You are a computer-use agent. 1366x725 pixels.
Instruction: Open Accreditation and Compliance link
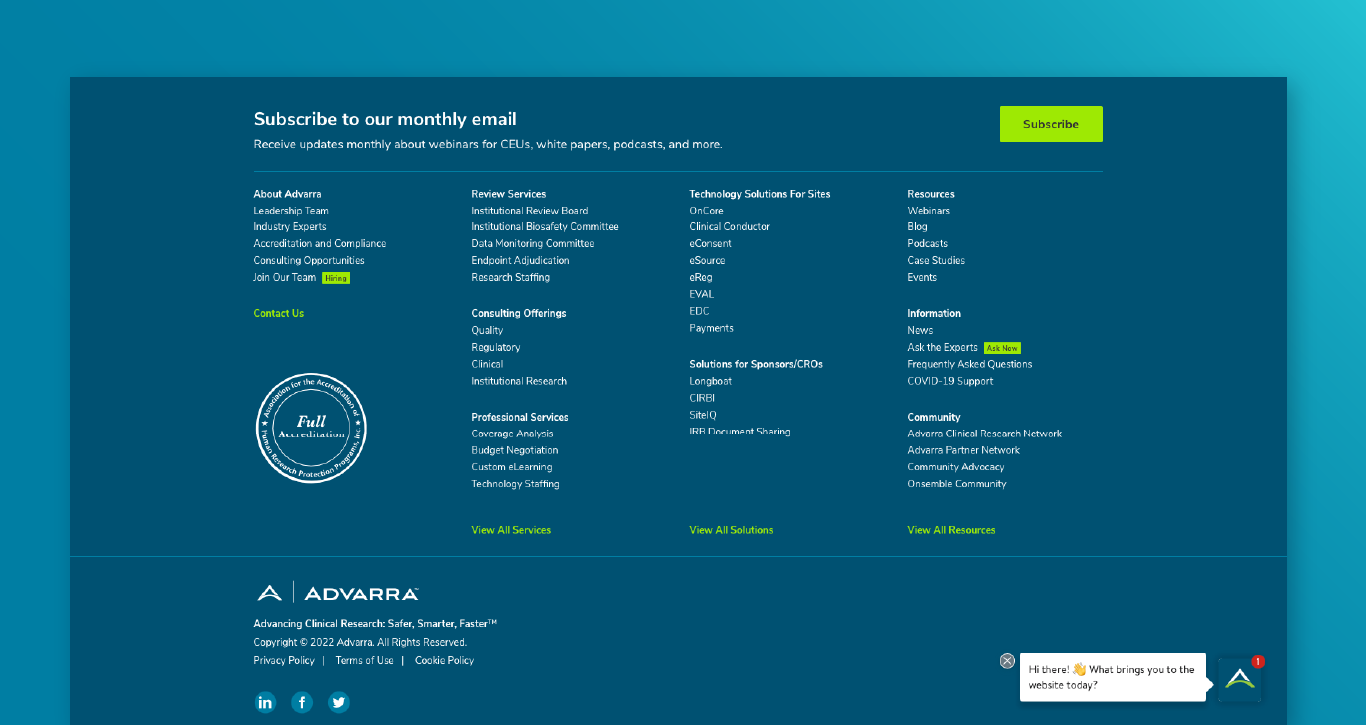click(320, 244)
